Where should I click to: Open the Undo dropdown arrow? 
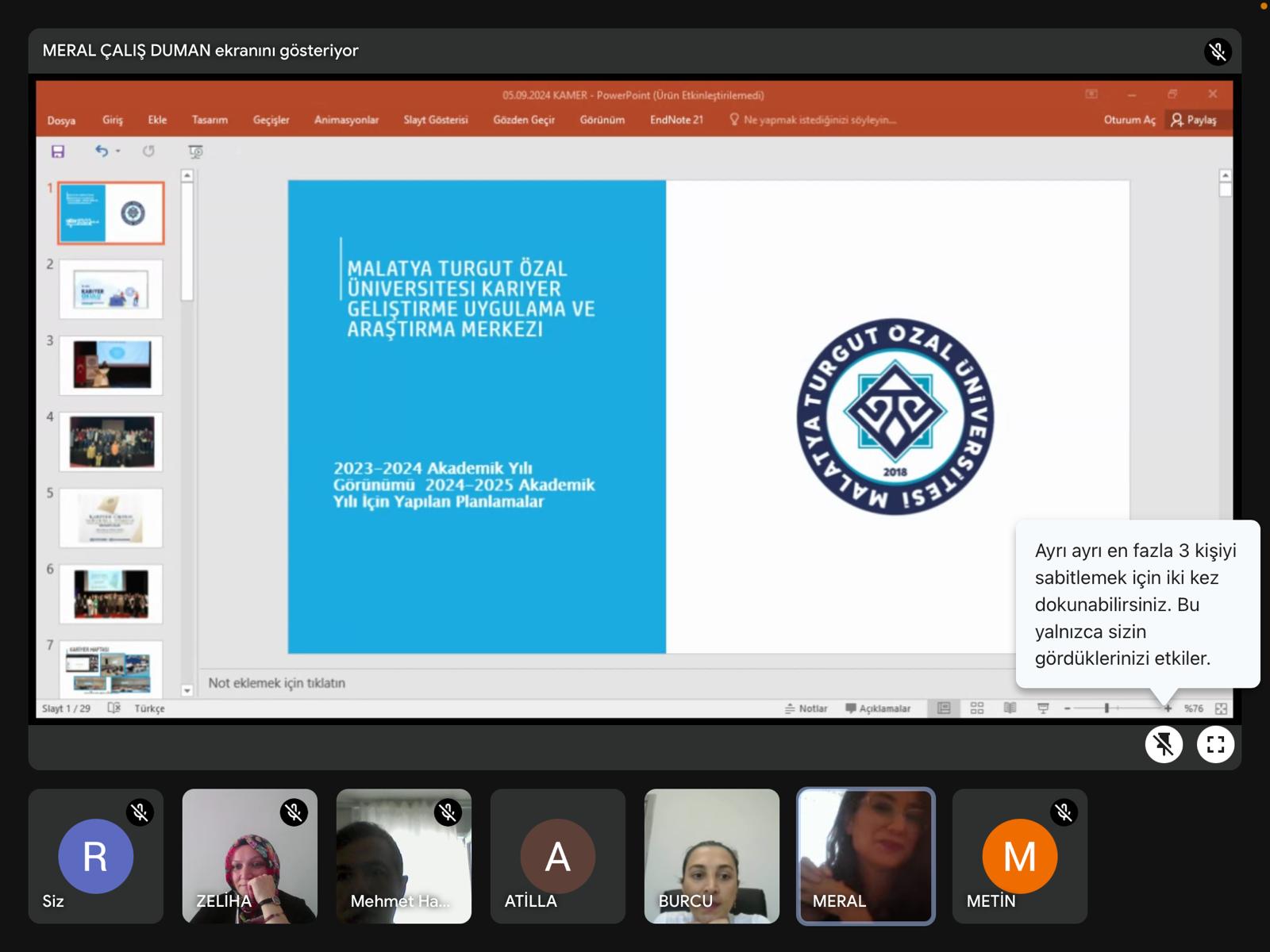[x=118, y=151]
